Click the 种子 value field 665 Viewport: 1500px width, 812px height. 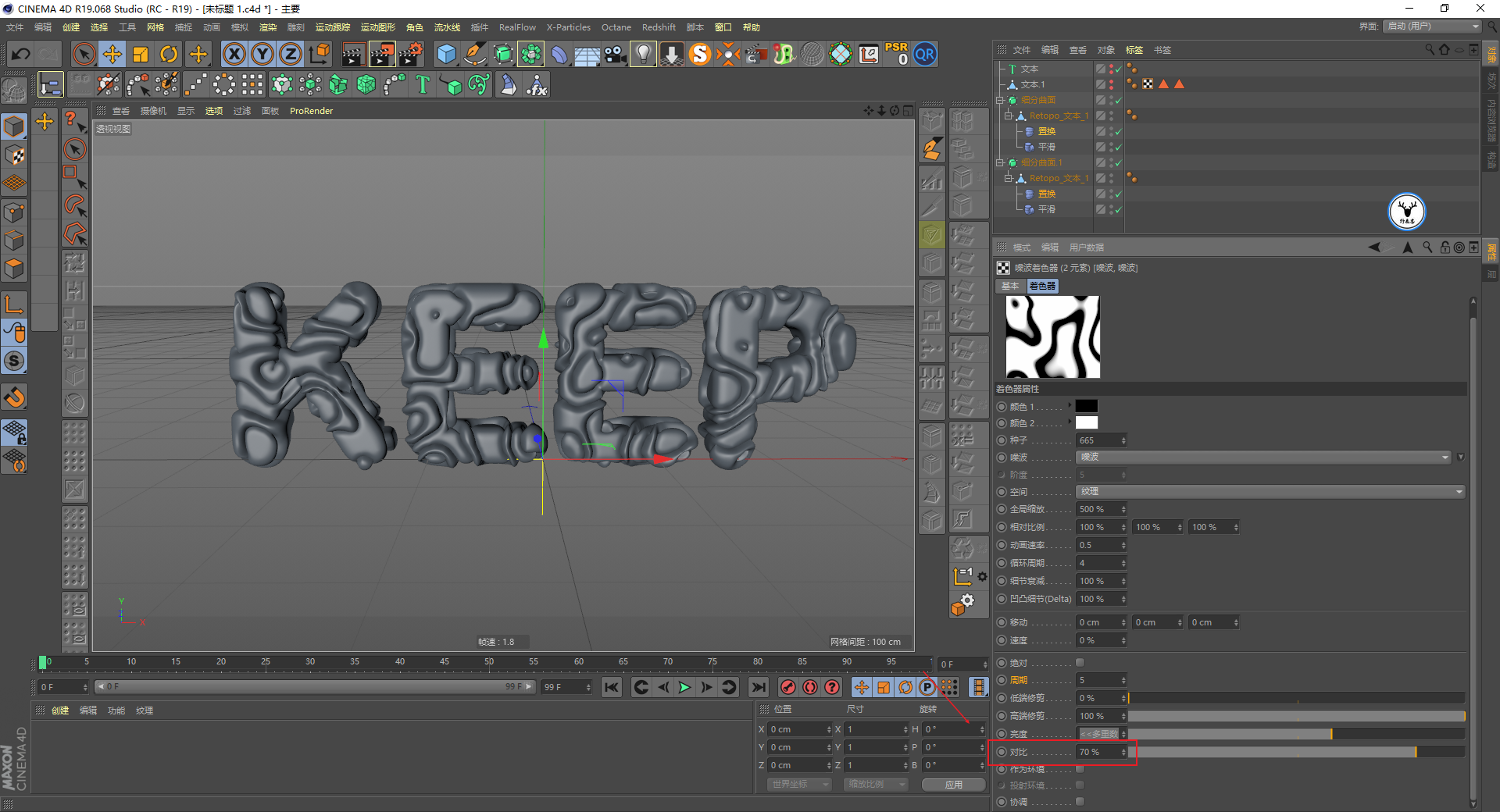1102,440
